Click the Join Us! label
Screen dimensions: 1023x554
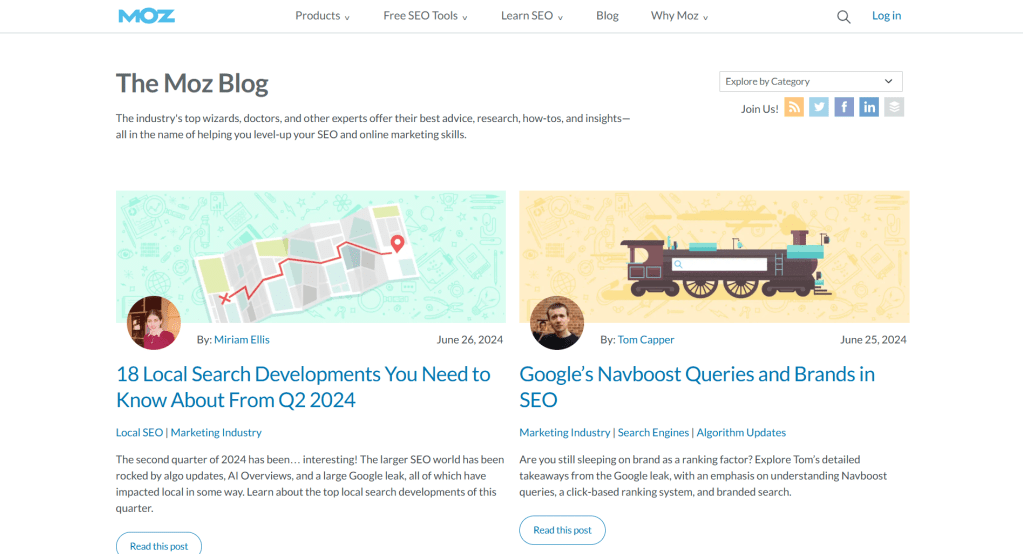click(759, 109)
